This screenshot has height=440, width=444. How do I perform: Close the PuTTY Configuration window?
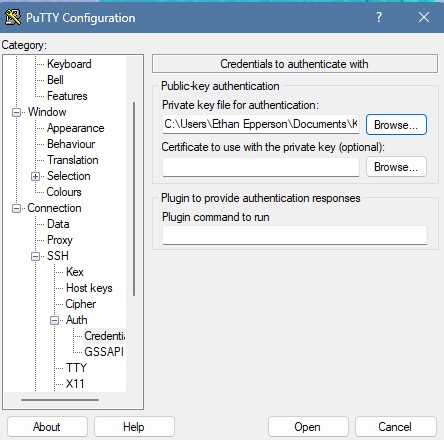click(424, 17)
